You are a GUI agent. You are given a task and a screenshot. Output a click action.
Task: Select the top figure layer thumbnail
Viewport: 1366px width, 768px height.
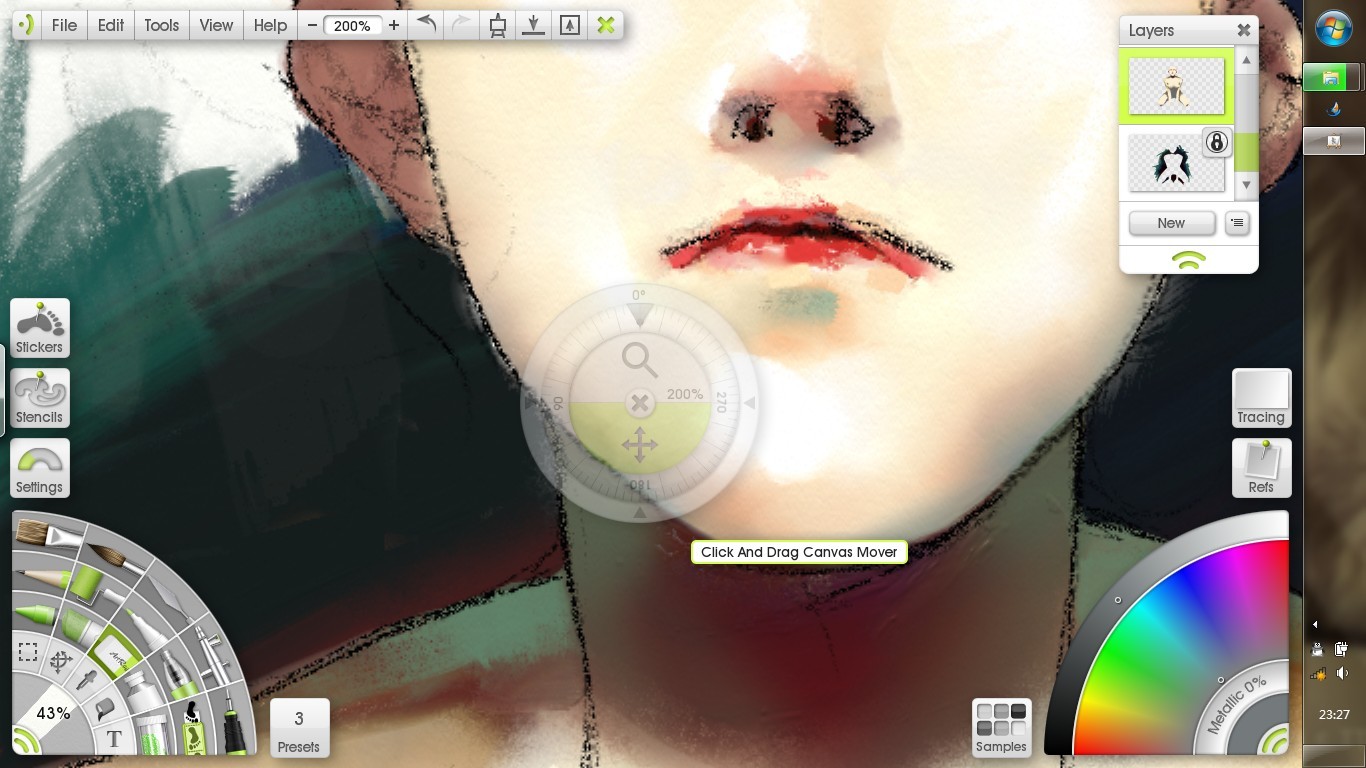(x=1176, y=86)
